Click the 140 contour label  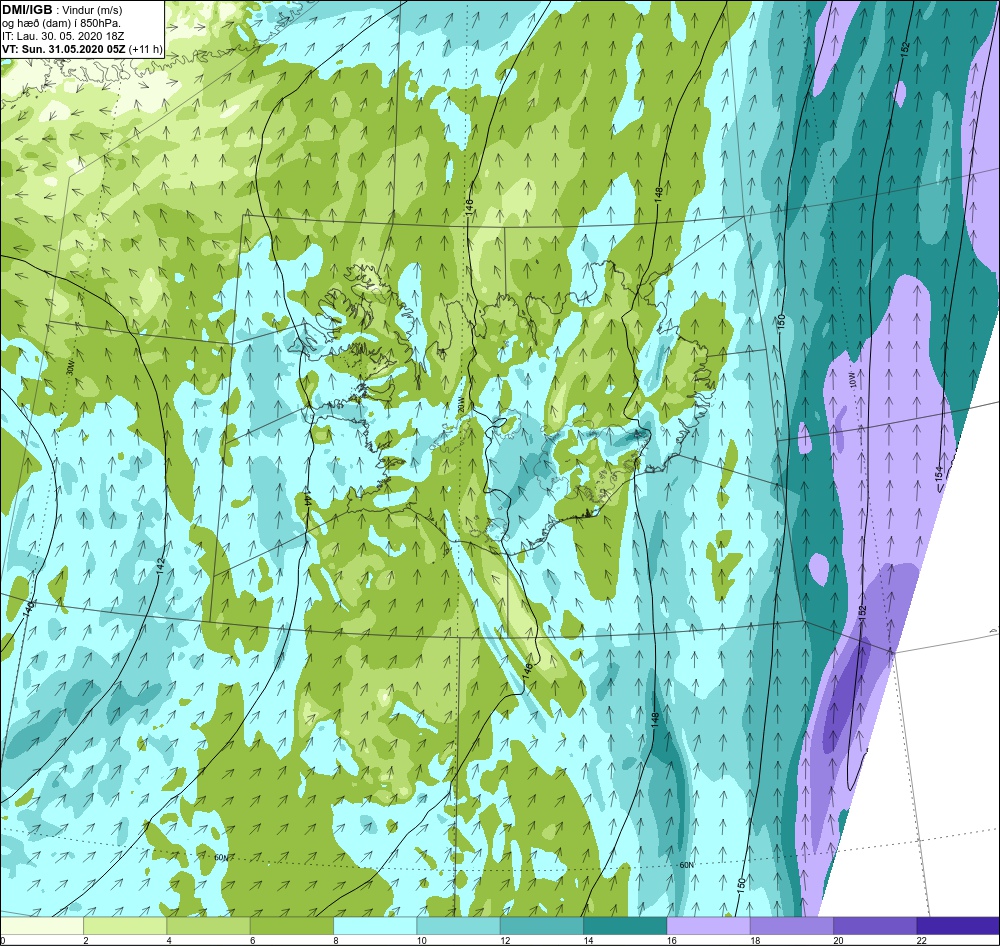click(27, 607)
